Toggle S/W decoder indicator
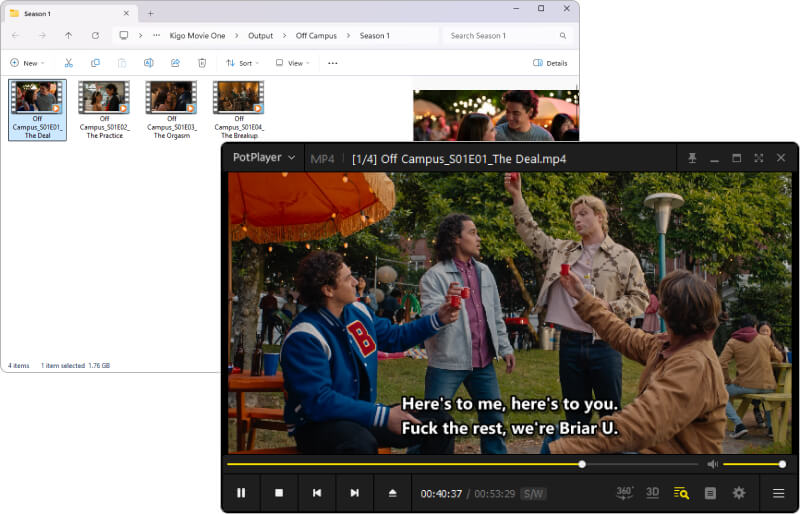The image size is (800, 514). 533,494
